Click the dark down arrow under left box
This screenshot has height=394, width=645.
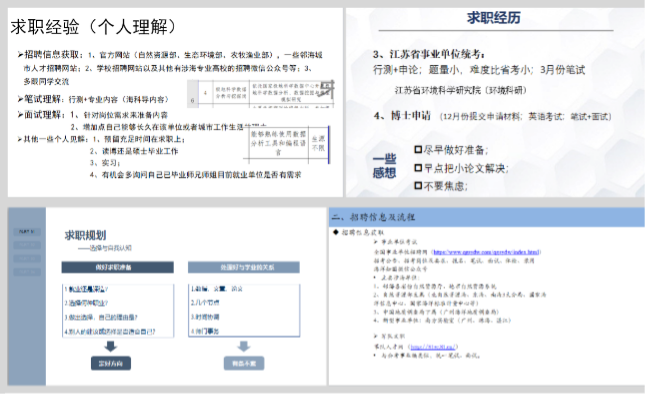coord(111,346)
